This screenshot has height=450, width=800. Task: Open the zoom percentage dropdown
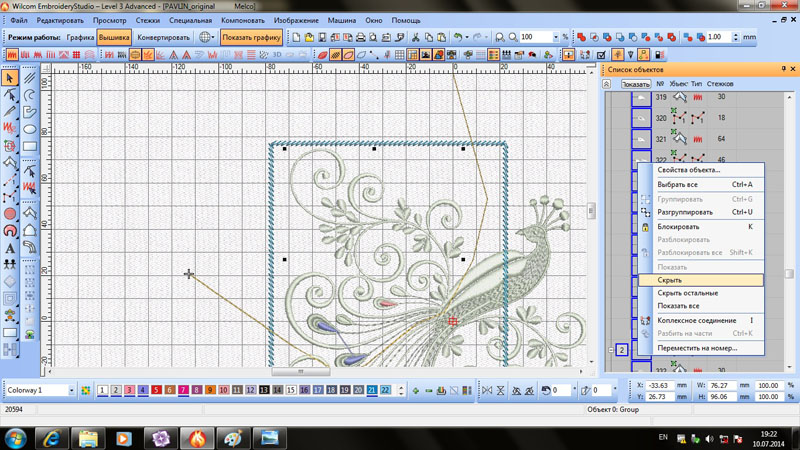(x=553, y=37)
